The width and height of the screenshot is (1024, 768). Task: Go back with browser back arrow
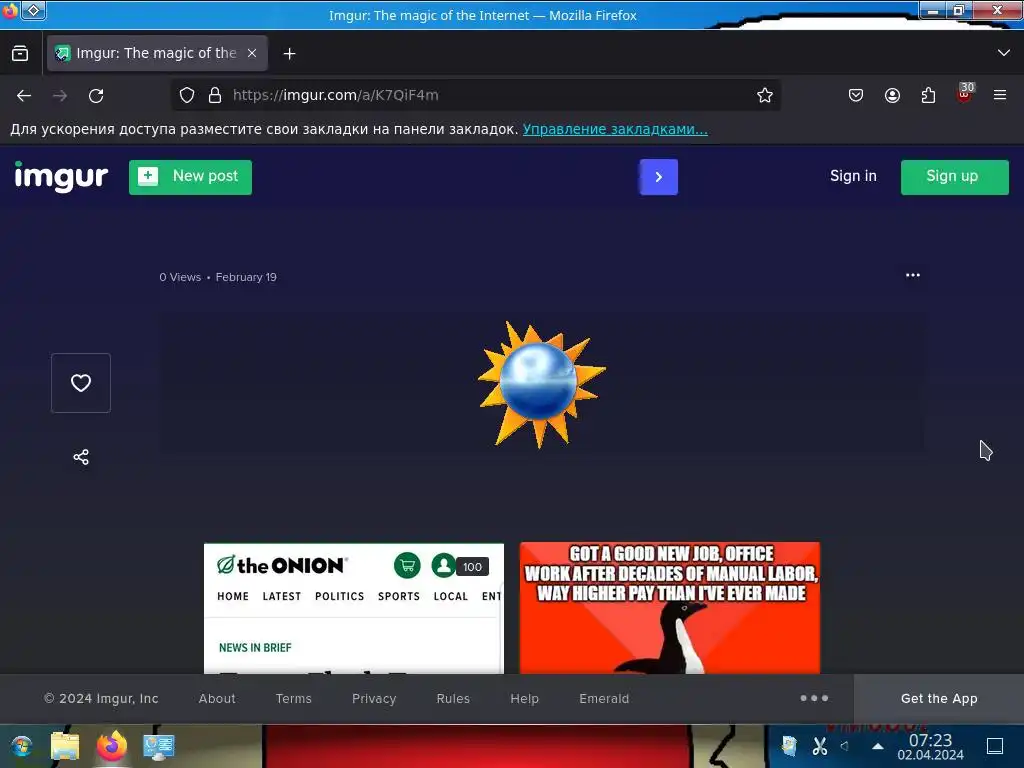pyautogui.click(x=24, y=95)
